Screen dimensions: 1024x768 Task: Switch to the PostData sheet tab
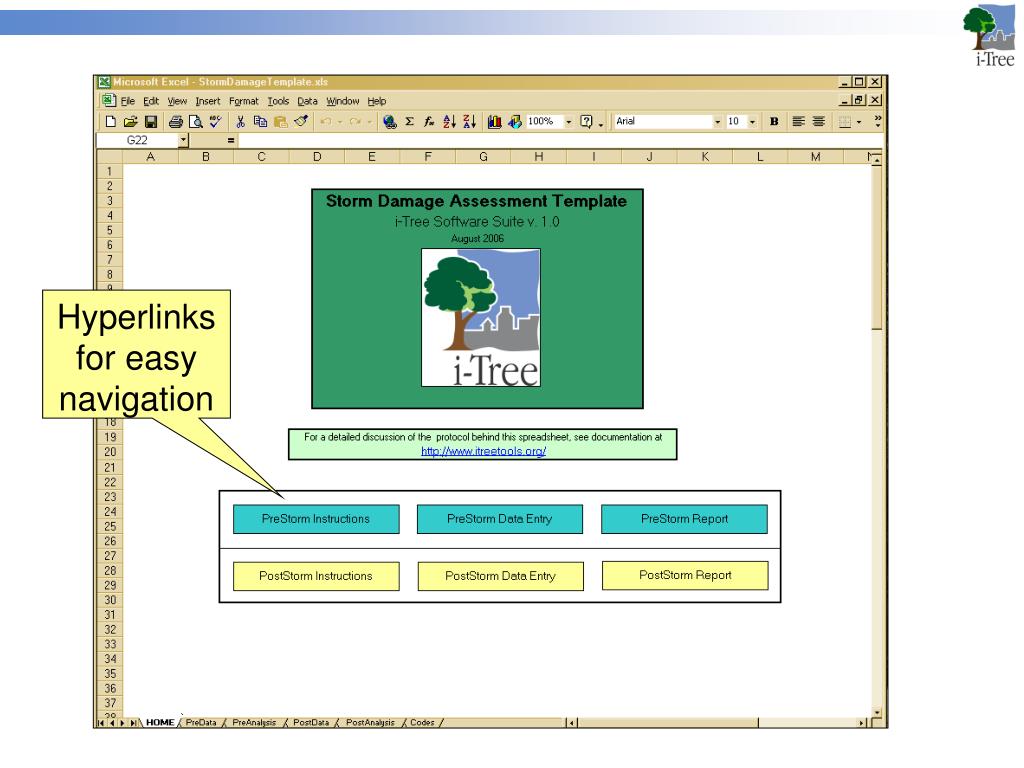click(x=311, y=722)
